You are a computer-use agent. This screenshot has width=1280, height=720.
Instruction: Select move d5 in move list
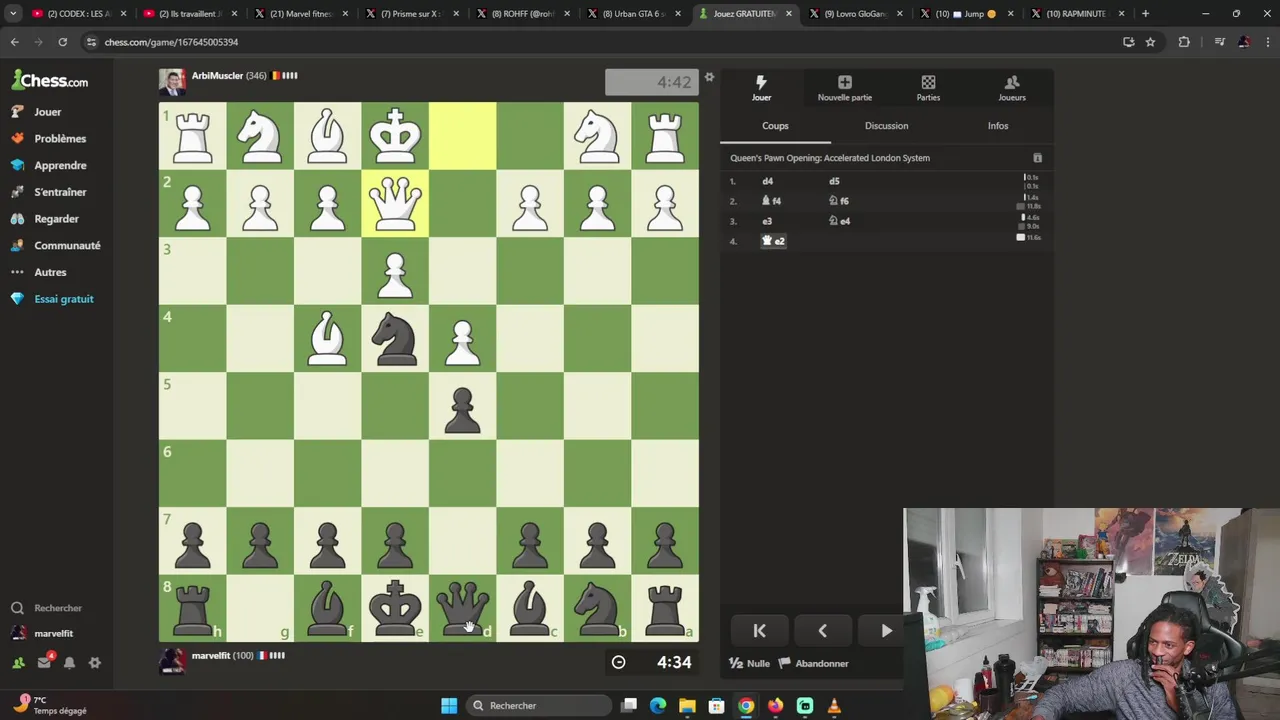[x=834, y=181]
